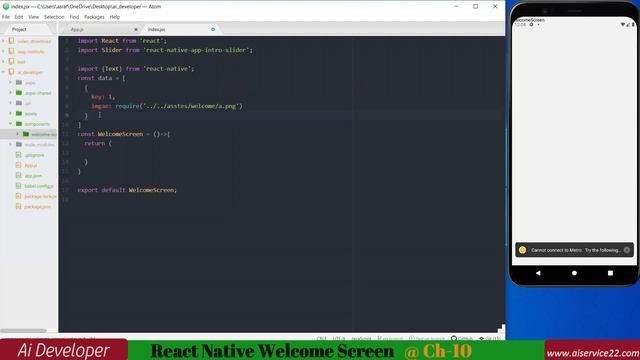Open the Packages menu
The width and height of the screenshot is (640, 360).
coord(94,17)
